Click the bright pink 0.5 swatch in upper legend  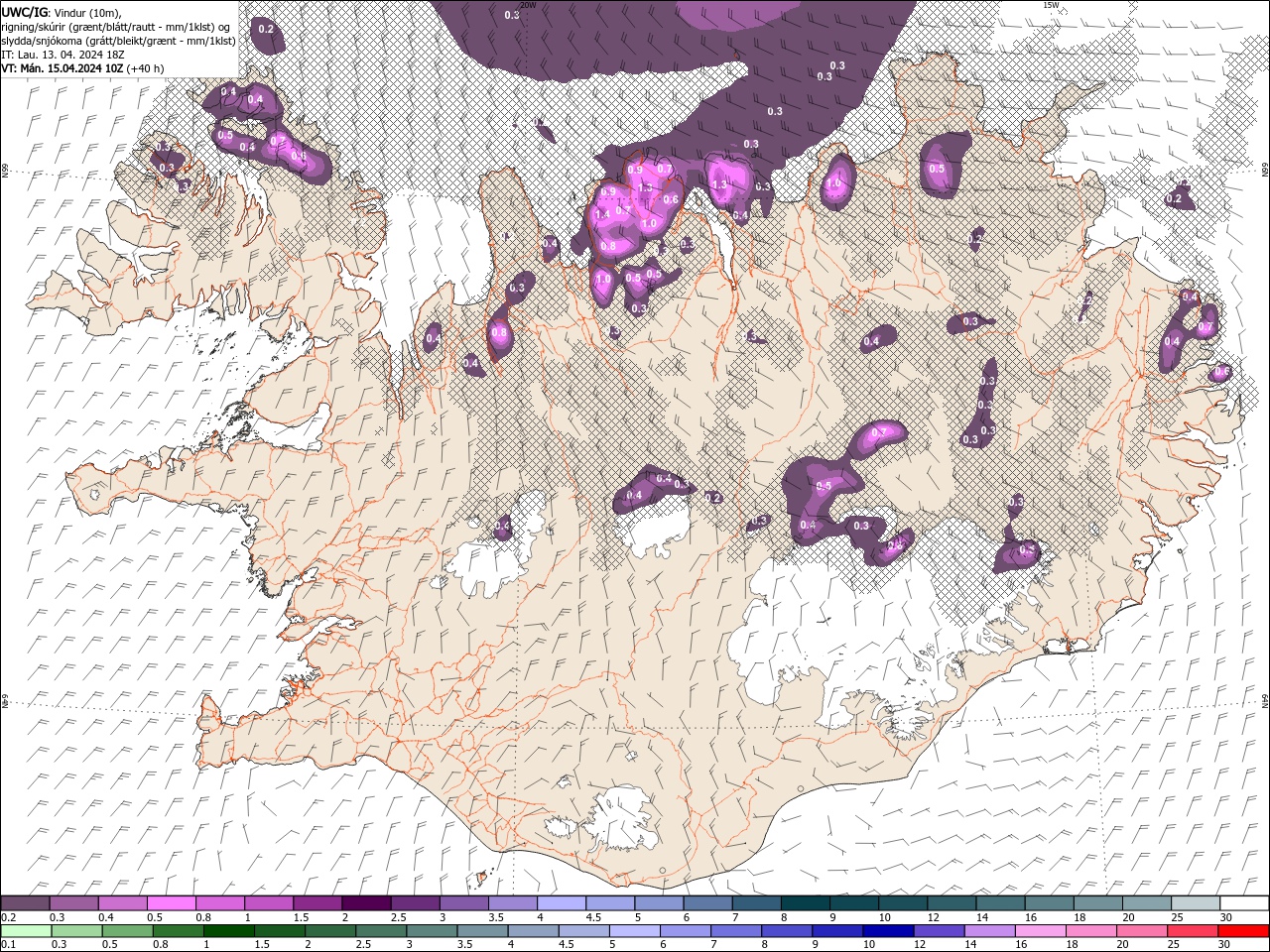172,903
